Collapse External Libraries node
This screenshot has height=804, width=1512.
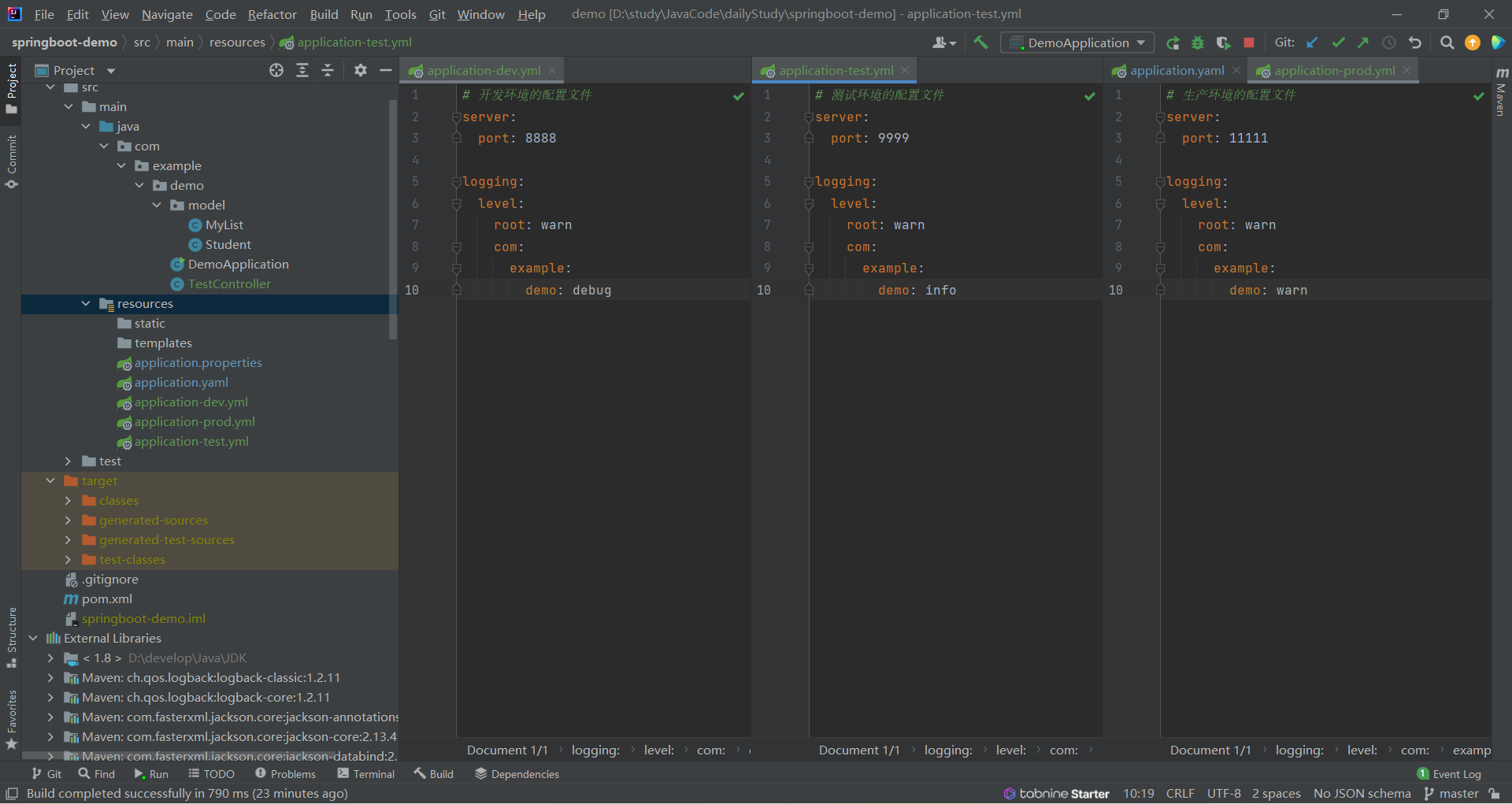pos(33,638)
